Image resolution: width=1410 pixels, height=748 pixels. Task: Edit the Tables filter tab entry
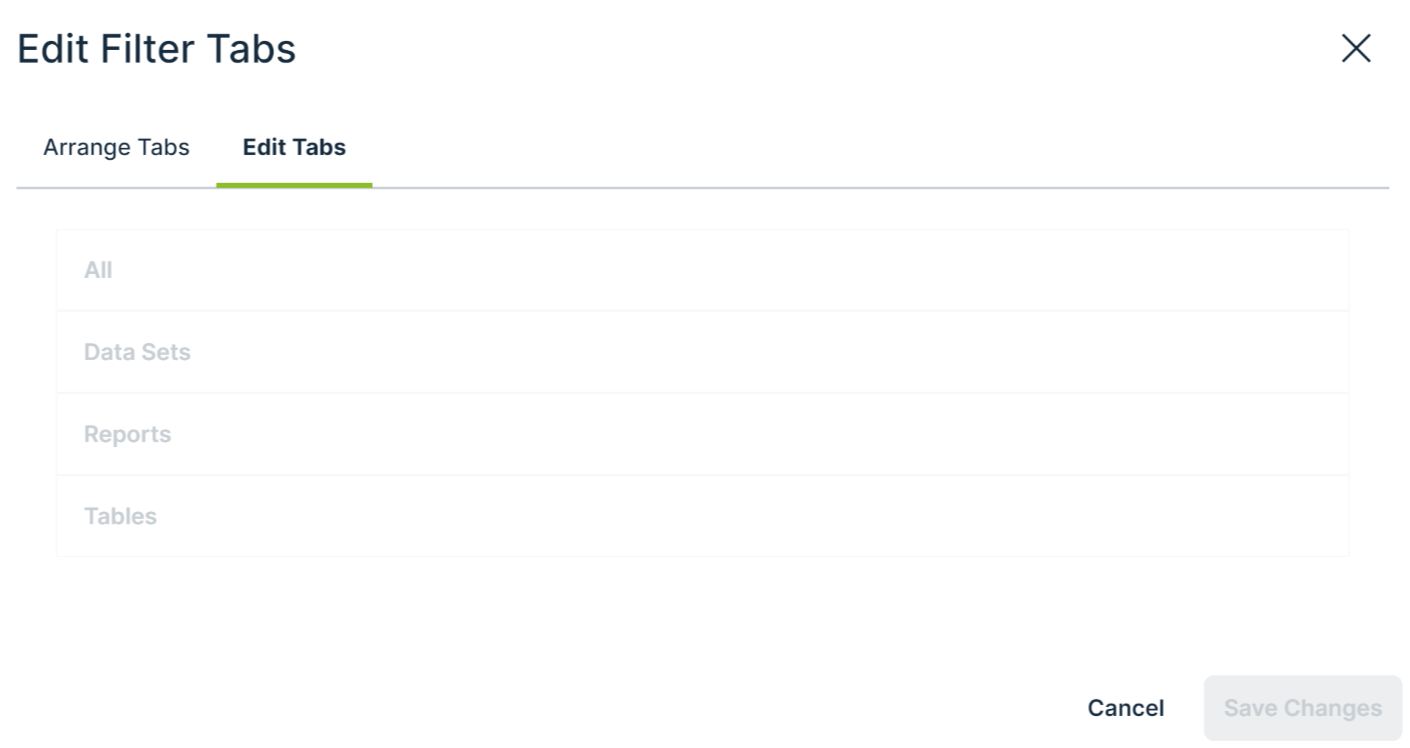120,516
